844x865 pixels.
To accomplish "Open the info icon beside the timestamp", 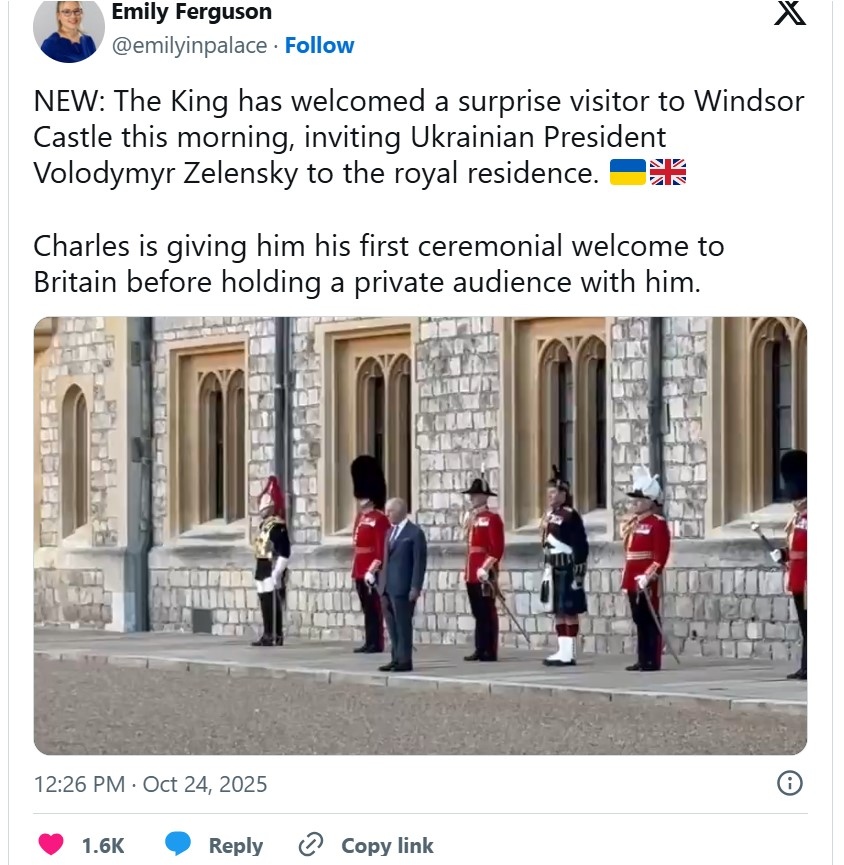I will (x=790, y=783).
